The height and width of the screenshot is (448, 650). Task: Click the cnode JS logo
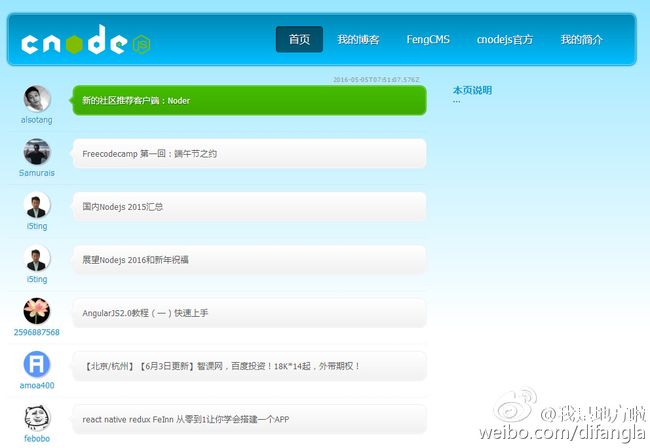[x=85, y=40]
